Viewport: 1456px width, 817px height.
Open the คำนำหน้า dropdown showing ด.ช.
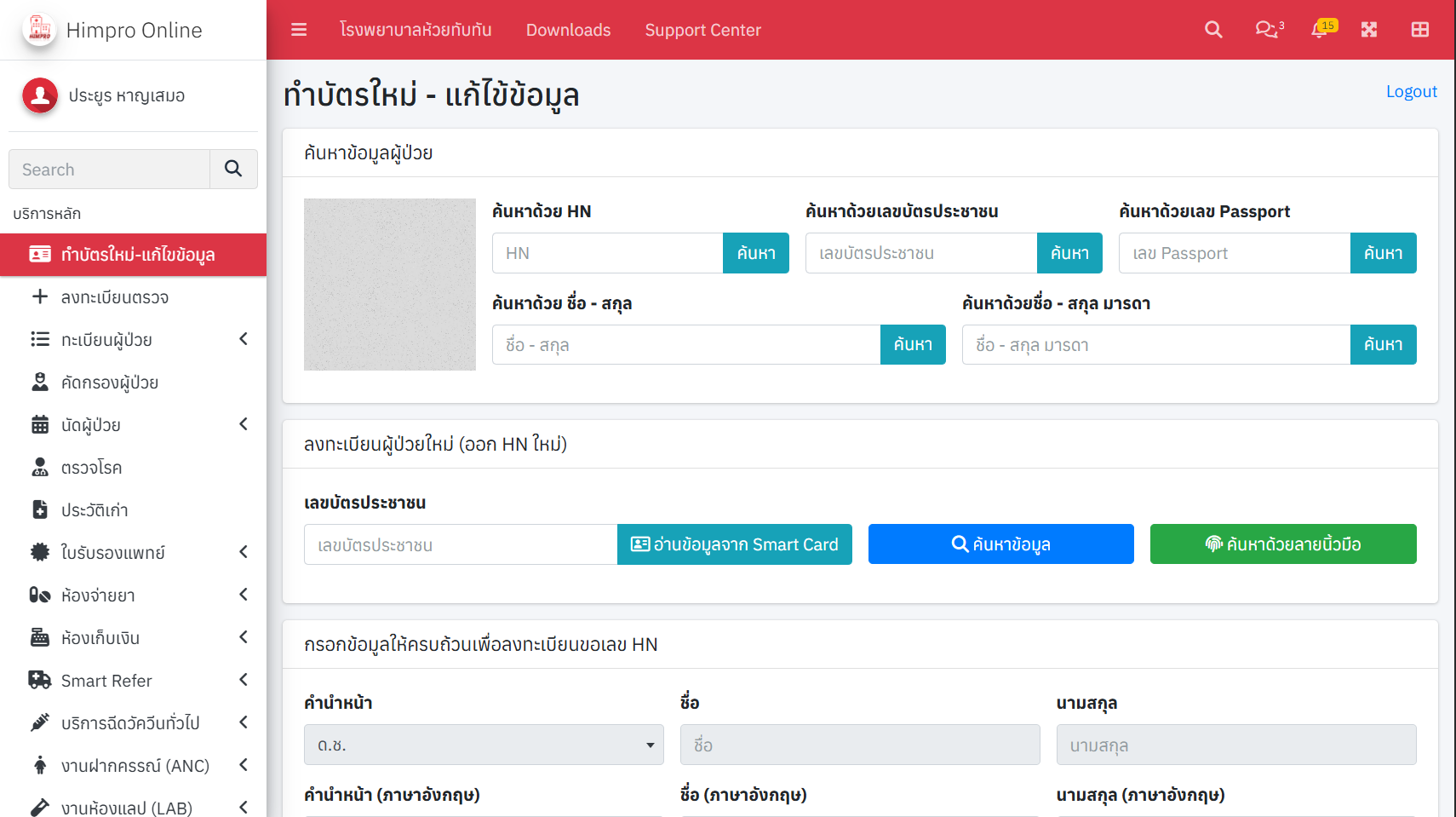(484, 744)
